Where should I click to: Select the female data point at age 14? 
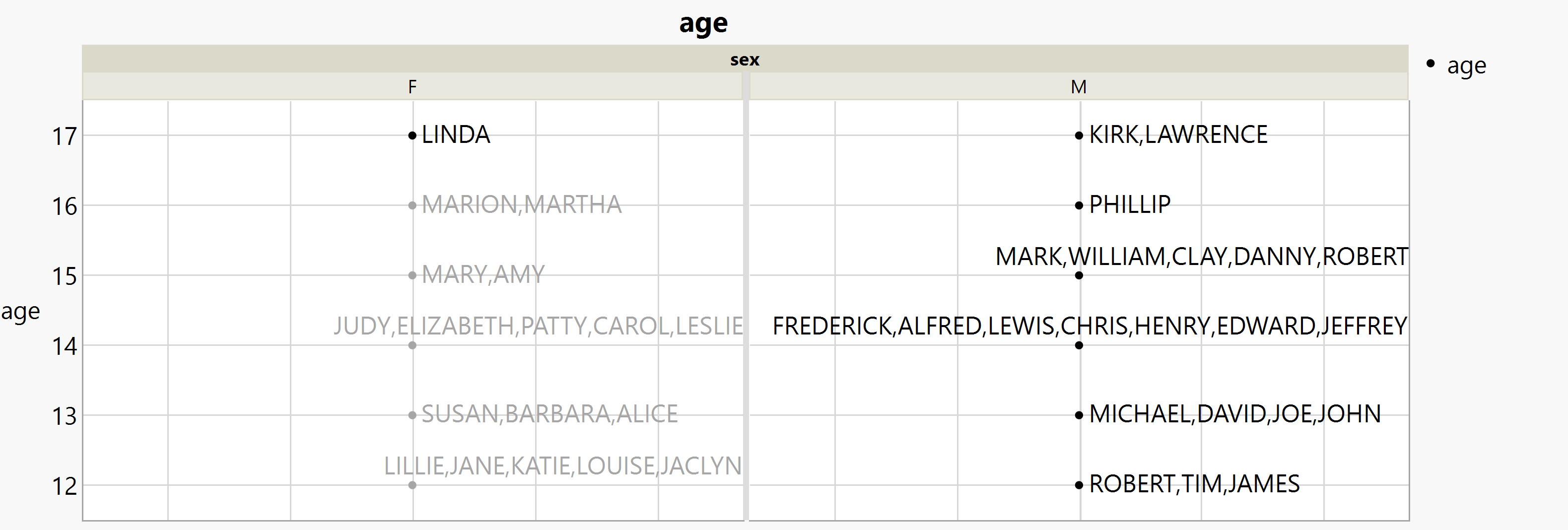click(412, 345)
